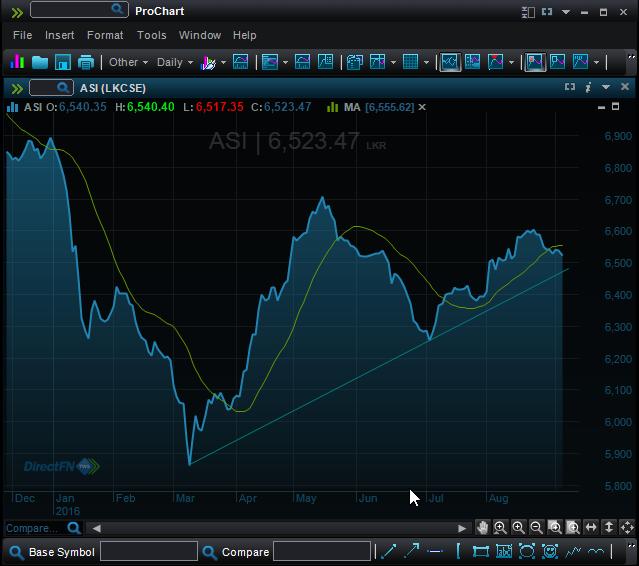Screen dimensions: 639x566
Task: Expand the dropdown arrow beside the grid icon
Action: [426, 63]
